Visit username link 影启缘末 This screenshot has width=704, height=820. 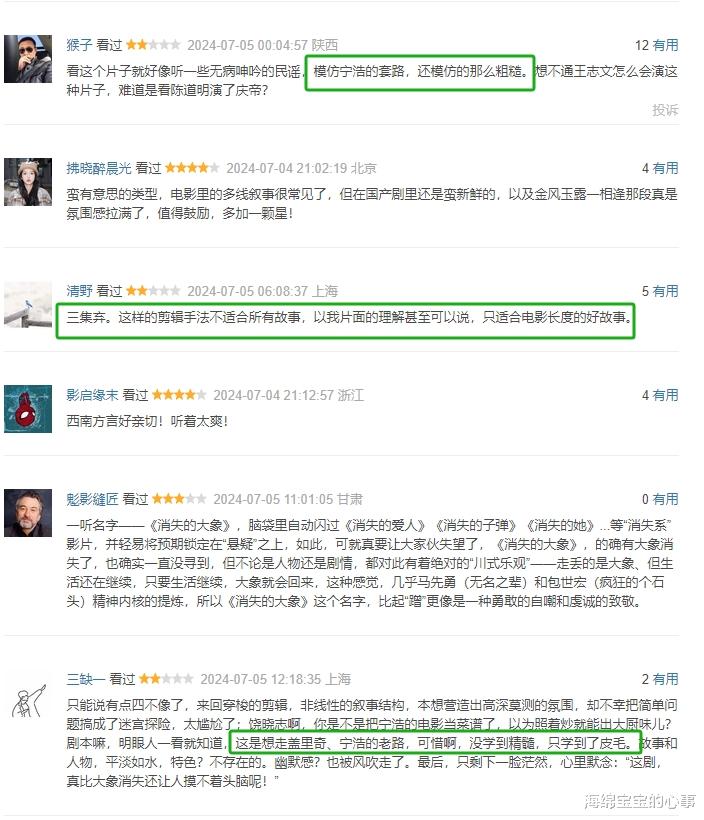click(x=92, y=395)
